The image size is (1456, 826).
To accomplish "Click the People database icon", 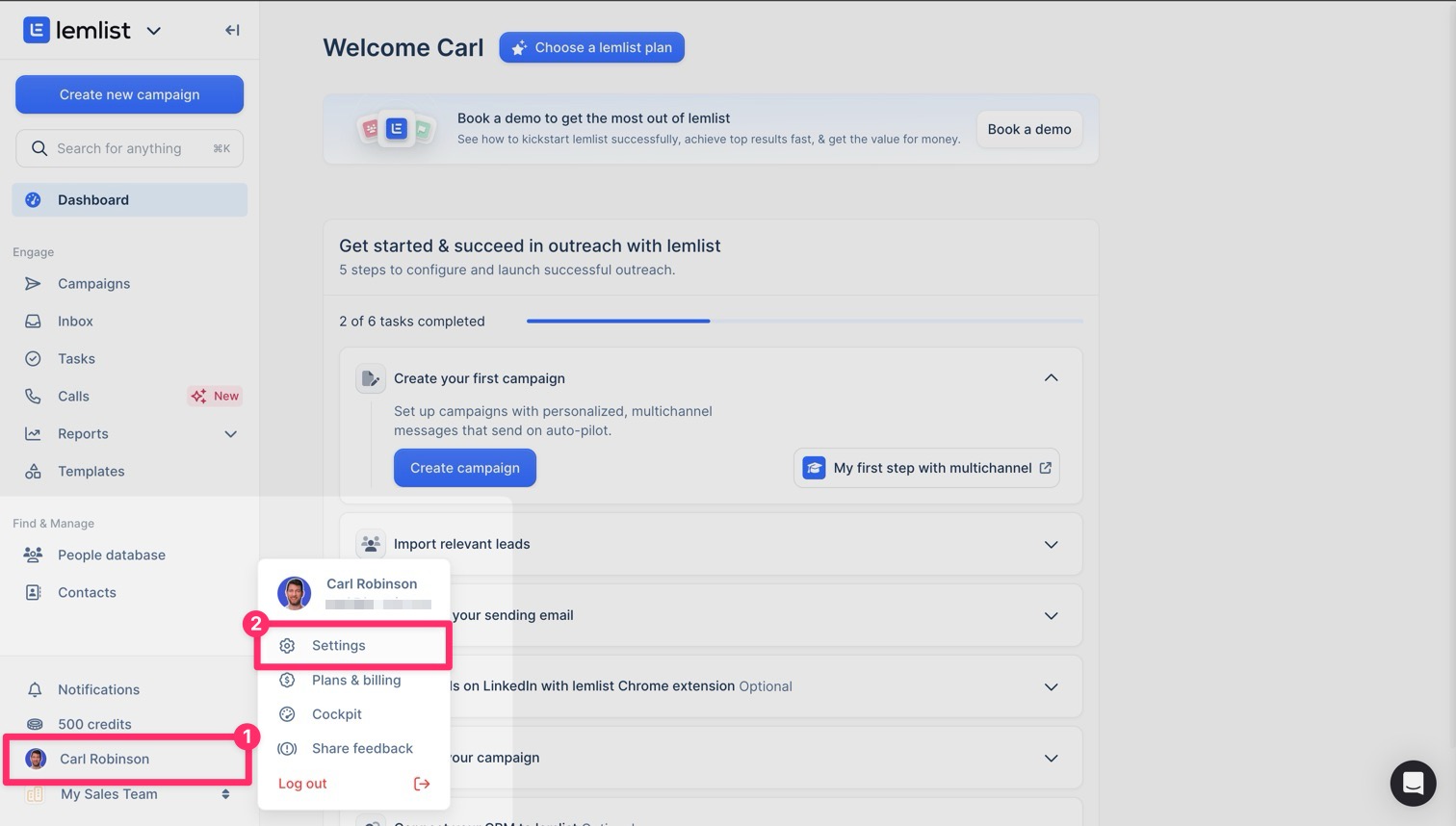I will (33, 555).
